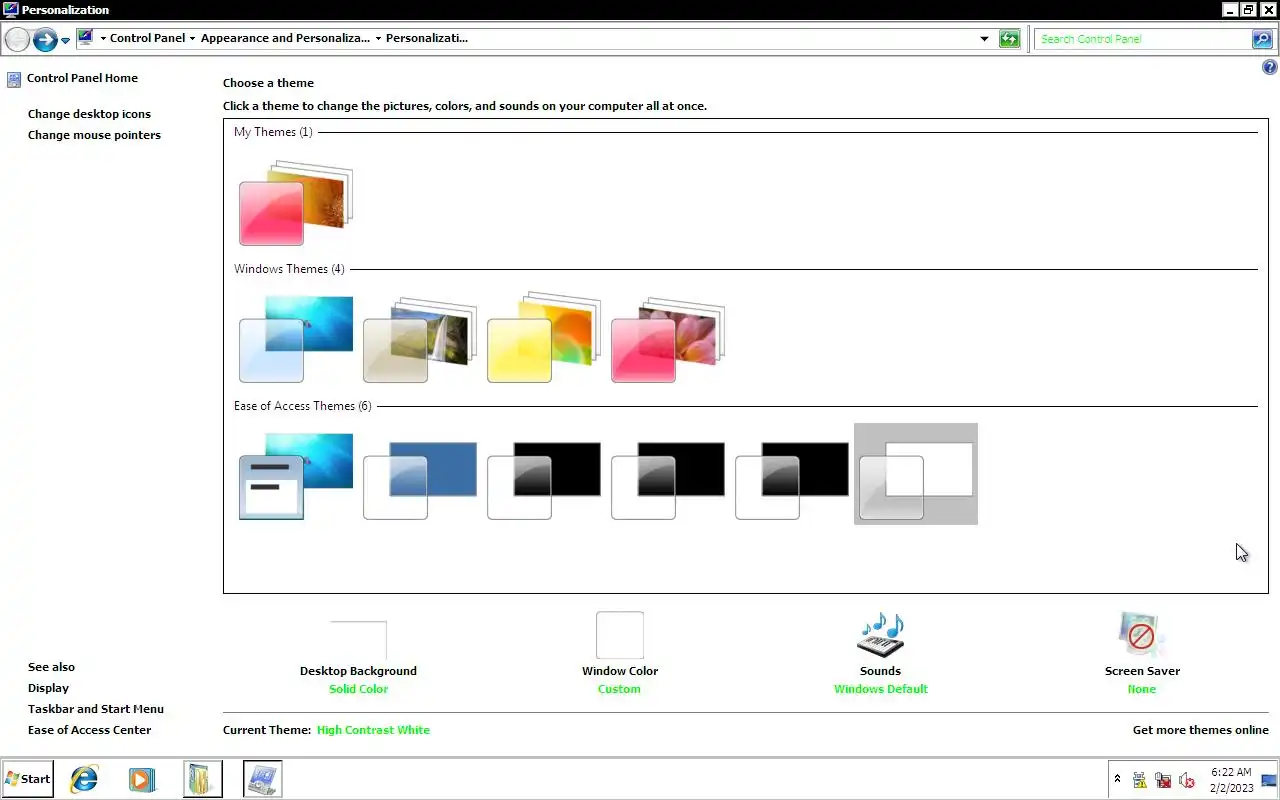This screenshot has width=1280, height=800.
Task: Click the Back navigation button
Action: point(17,39)
